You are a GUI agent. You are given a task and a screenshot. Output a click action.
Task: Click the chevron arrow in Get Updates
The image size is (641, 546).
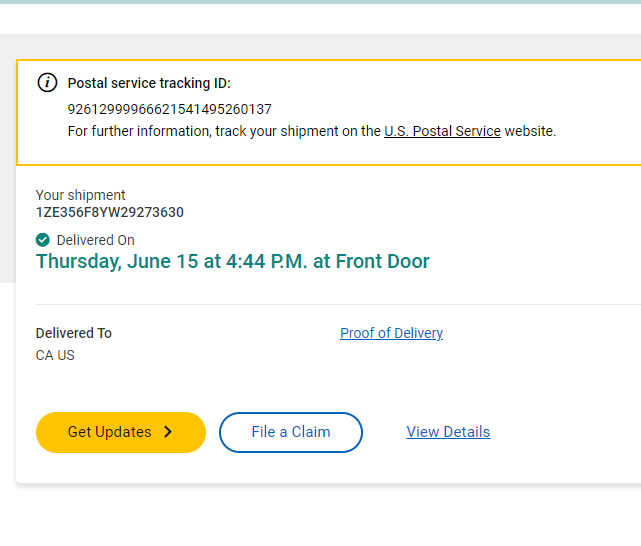[168, 432]
